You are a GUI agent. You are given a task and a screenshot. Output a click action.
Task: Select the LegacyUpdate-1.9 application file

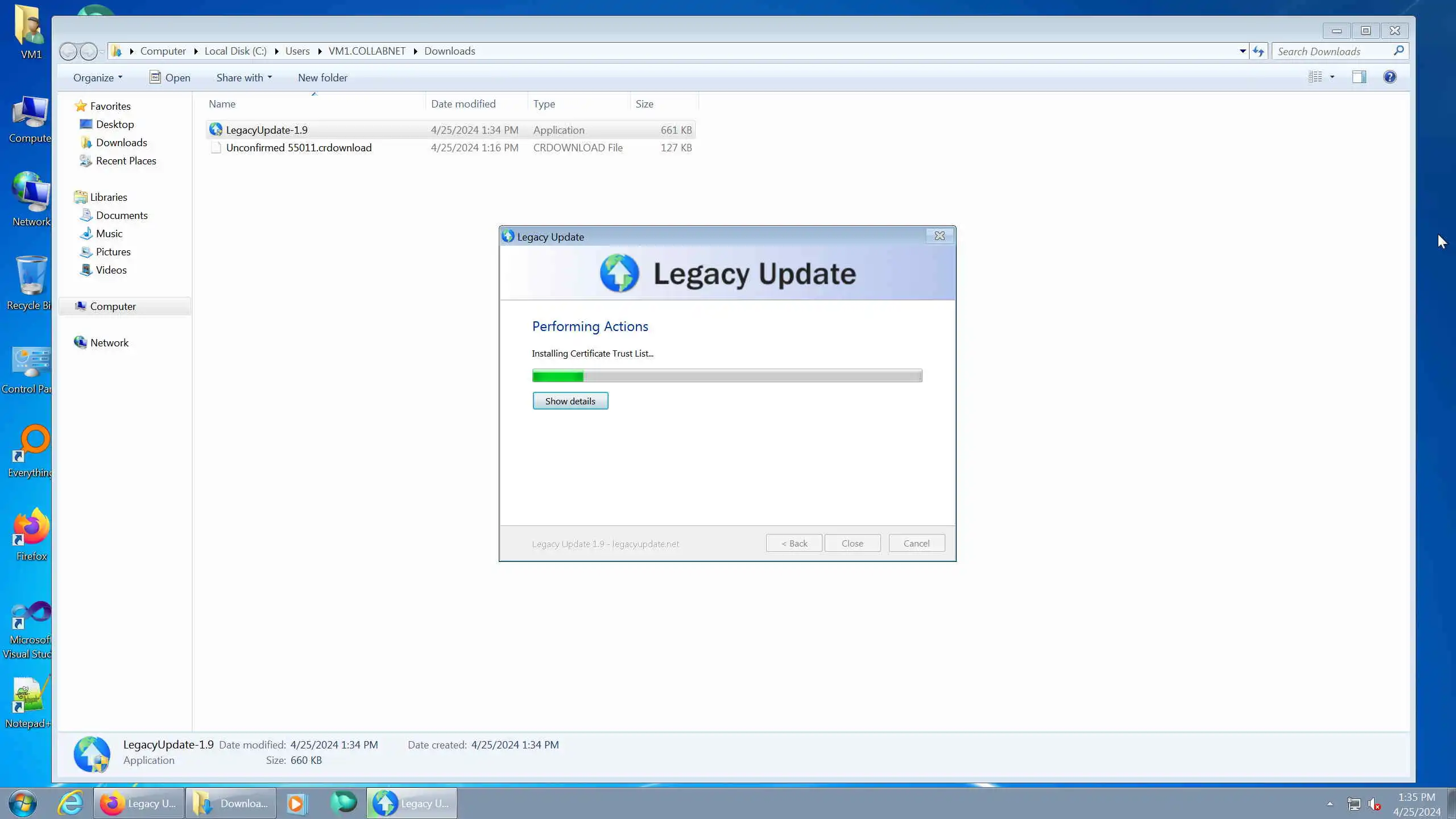[266, 130]
